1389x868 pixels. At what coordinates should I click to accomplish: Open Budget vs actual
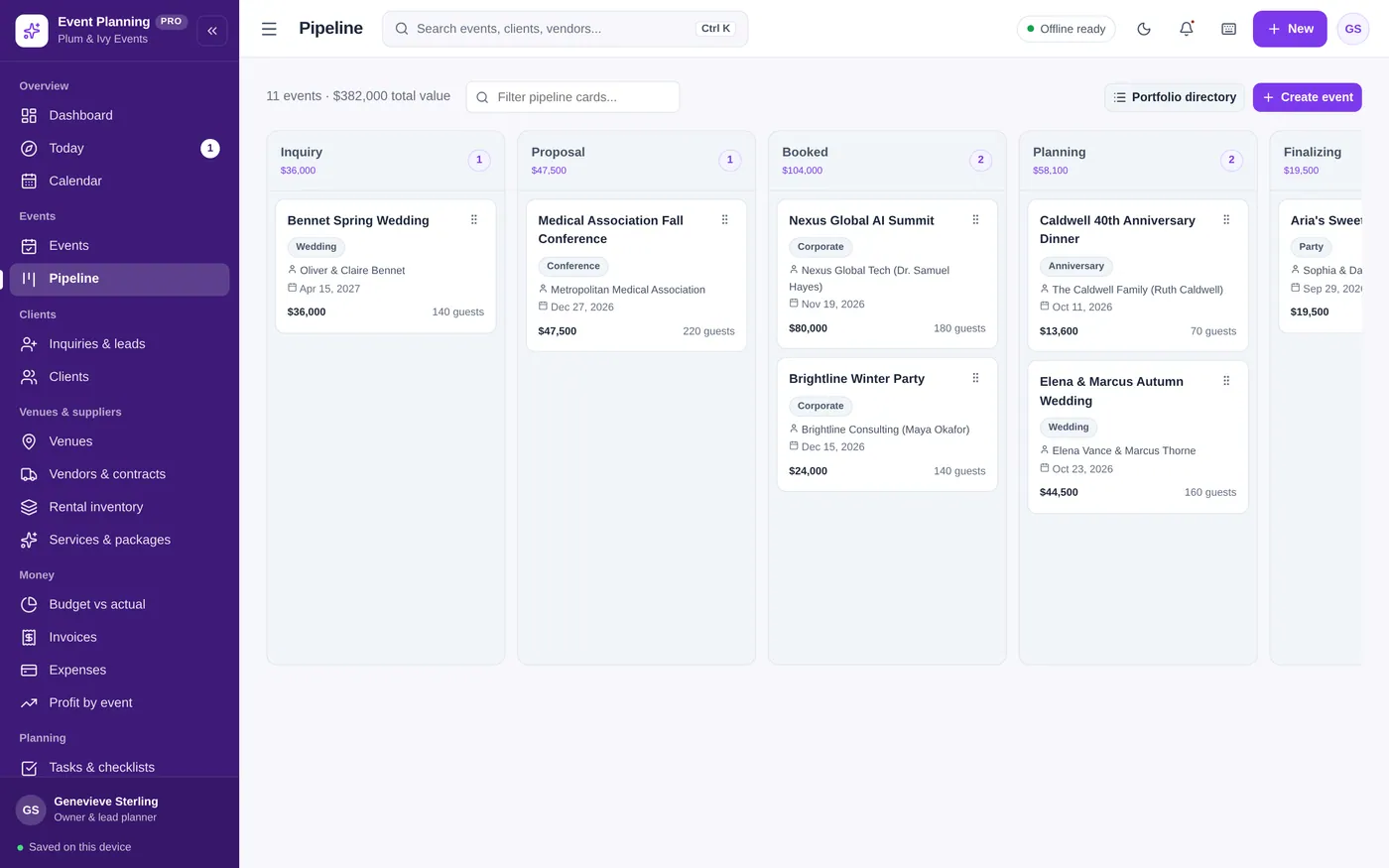(x=119, y=604)
